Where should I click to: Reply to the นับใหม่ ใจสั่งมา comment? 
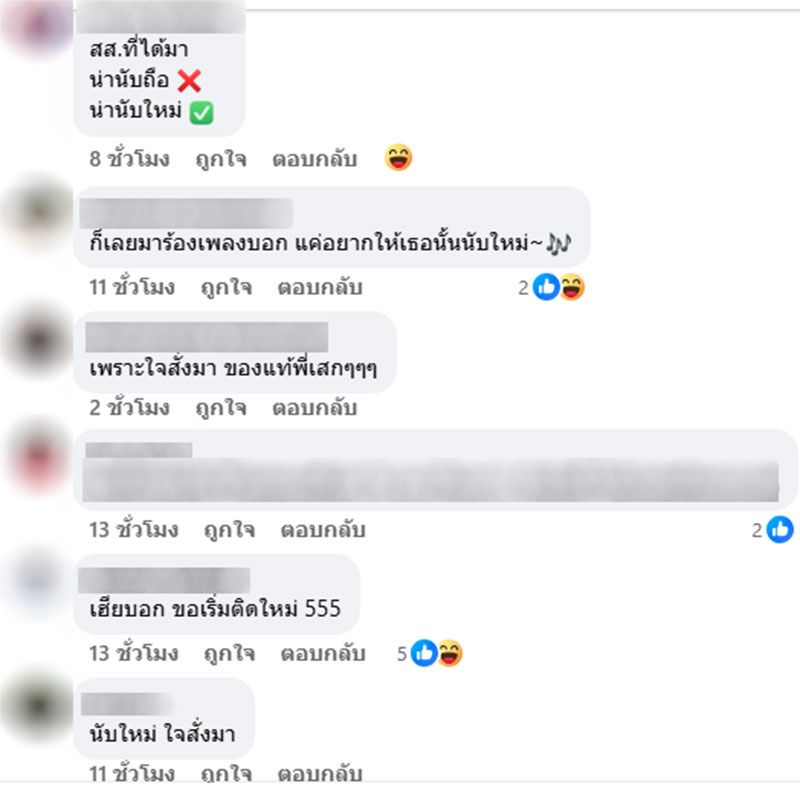point(320,774)
